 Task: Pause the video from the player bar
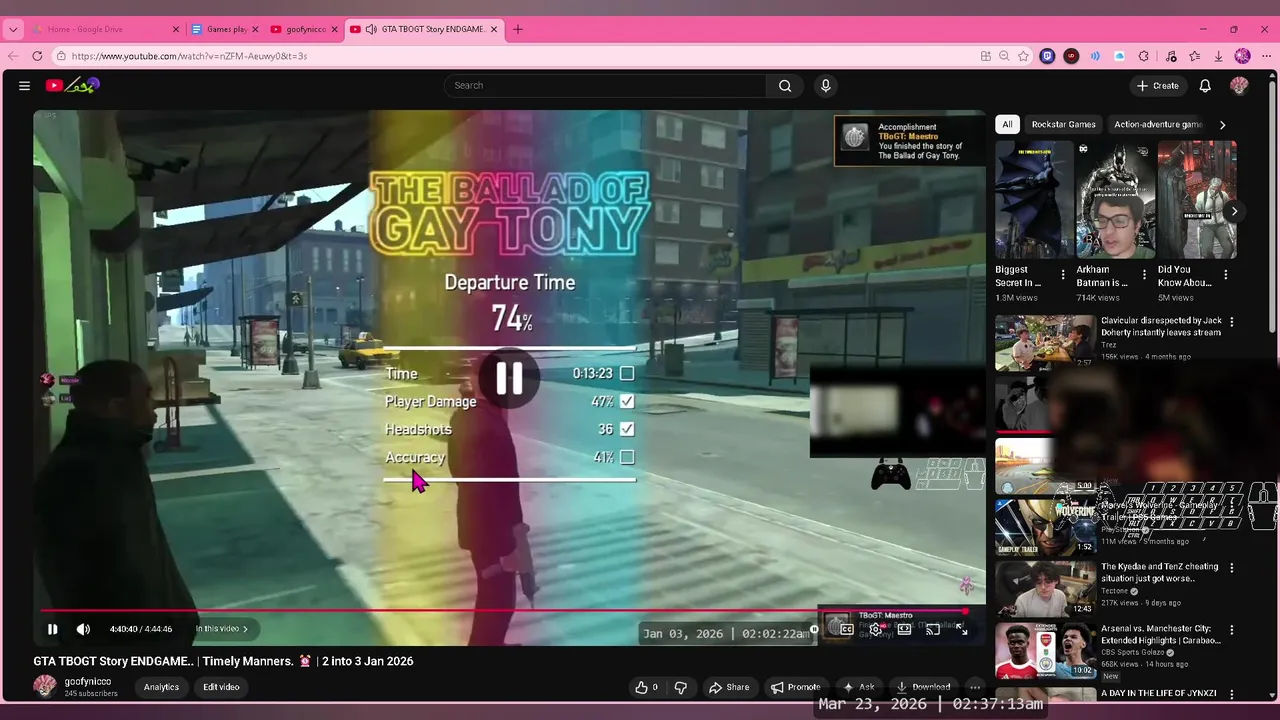(52, 629)
